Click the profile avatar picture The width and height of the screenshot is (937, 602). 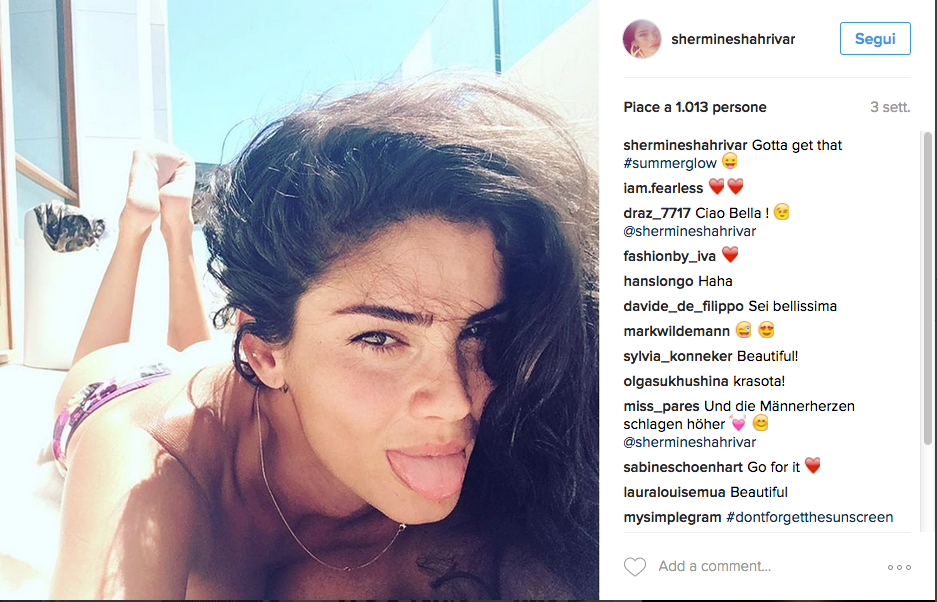(642, 39)
